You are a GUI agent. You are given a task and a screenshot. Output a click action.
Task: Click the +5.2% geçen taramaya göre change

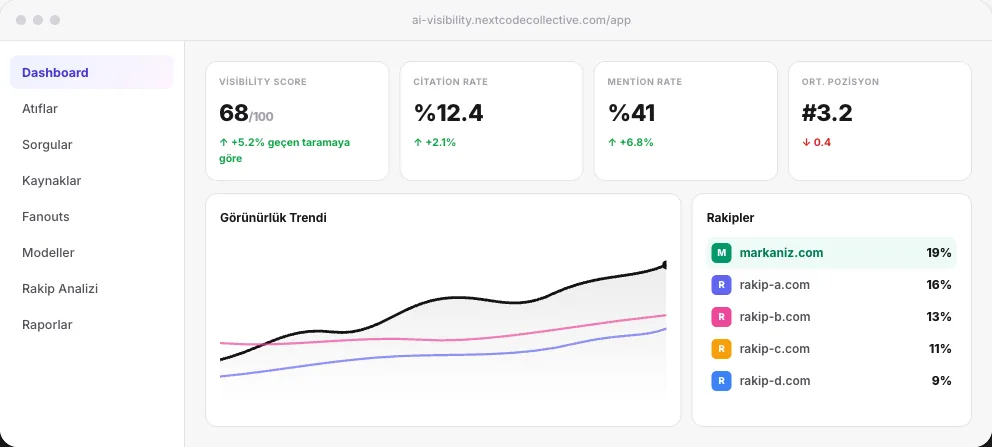(x=285, y=150)
